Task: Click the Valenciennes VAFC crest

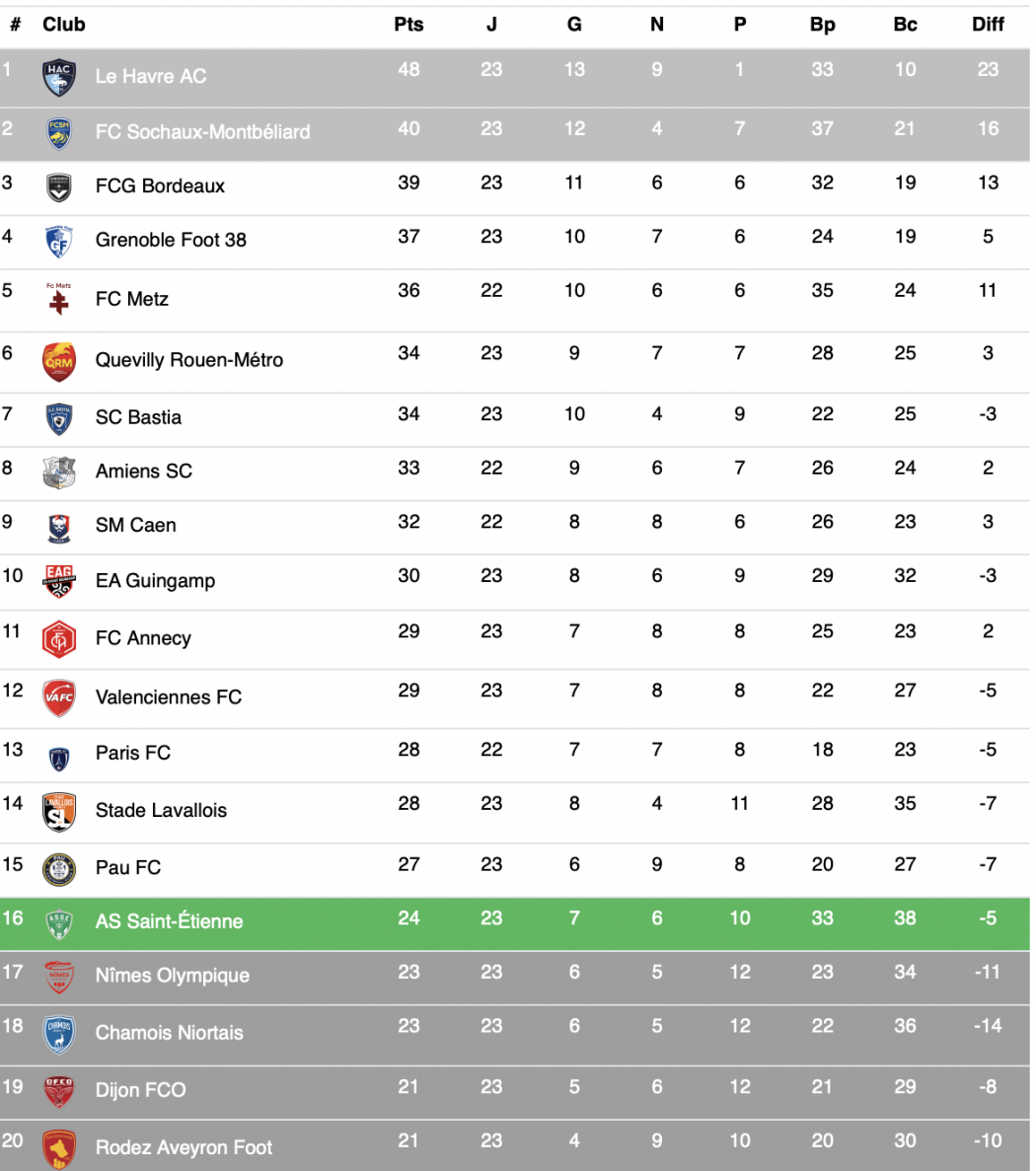Action: pos(59,698)
